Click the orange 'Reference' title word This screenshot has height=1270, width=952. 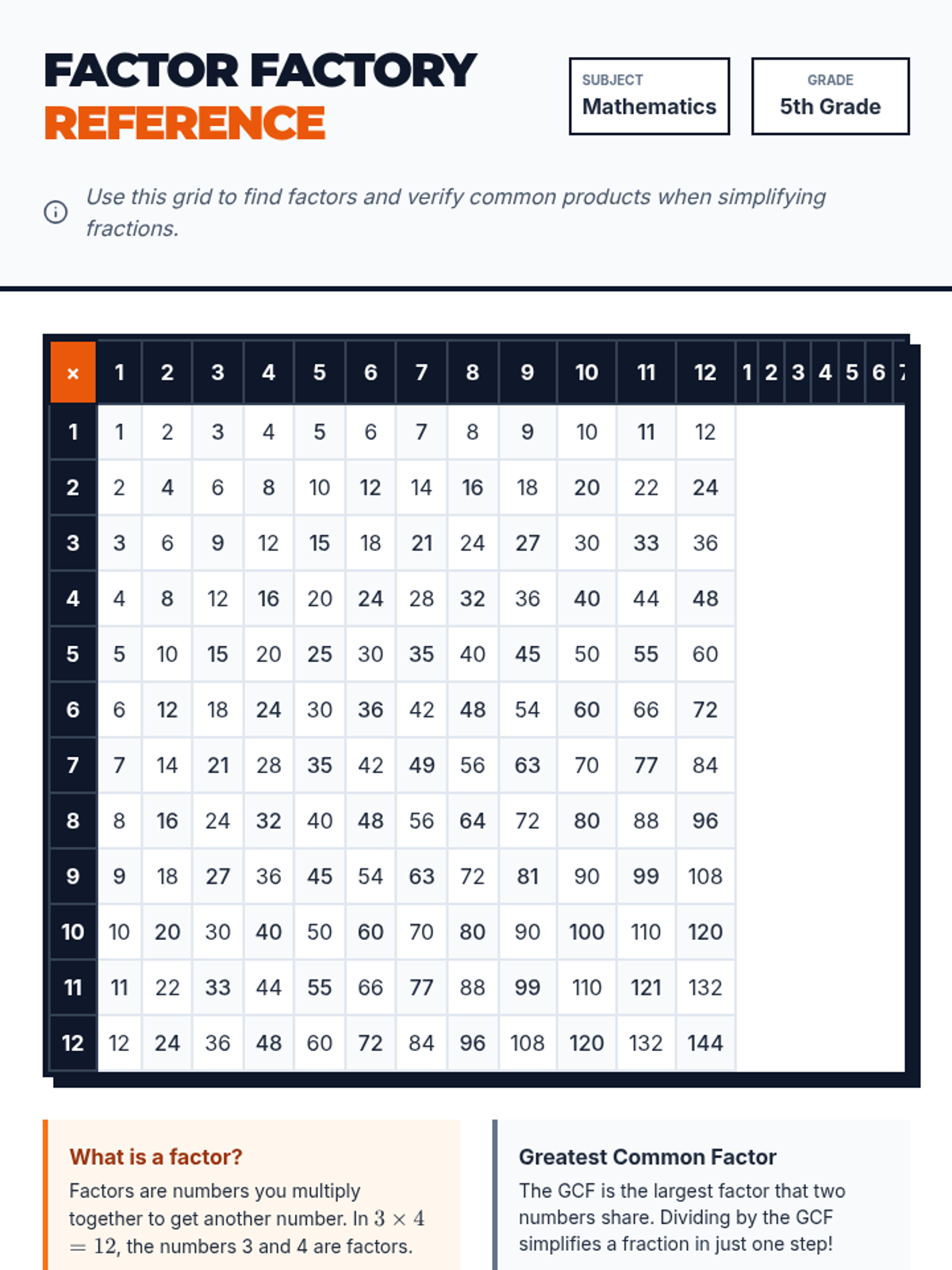pyautogui.click(x=185, y=123)
